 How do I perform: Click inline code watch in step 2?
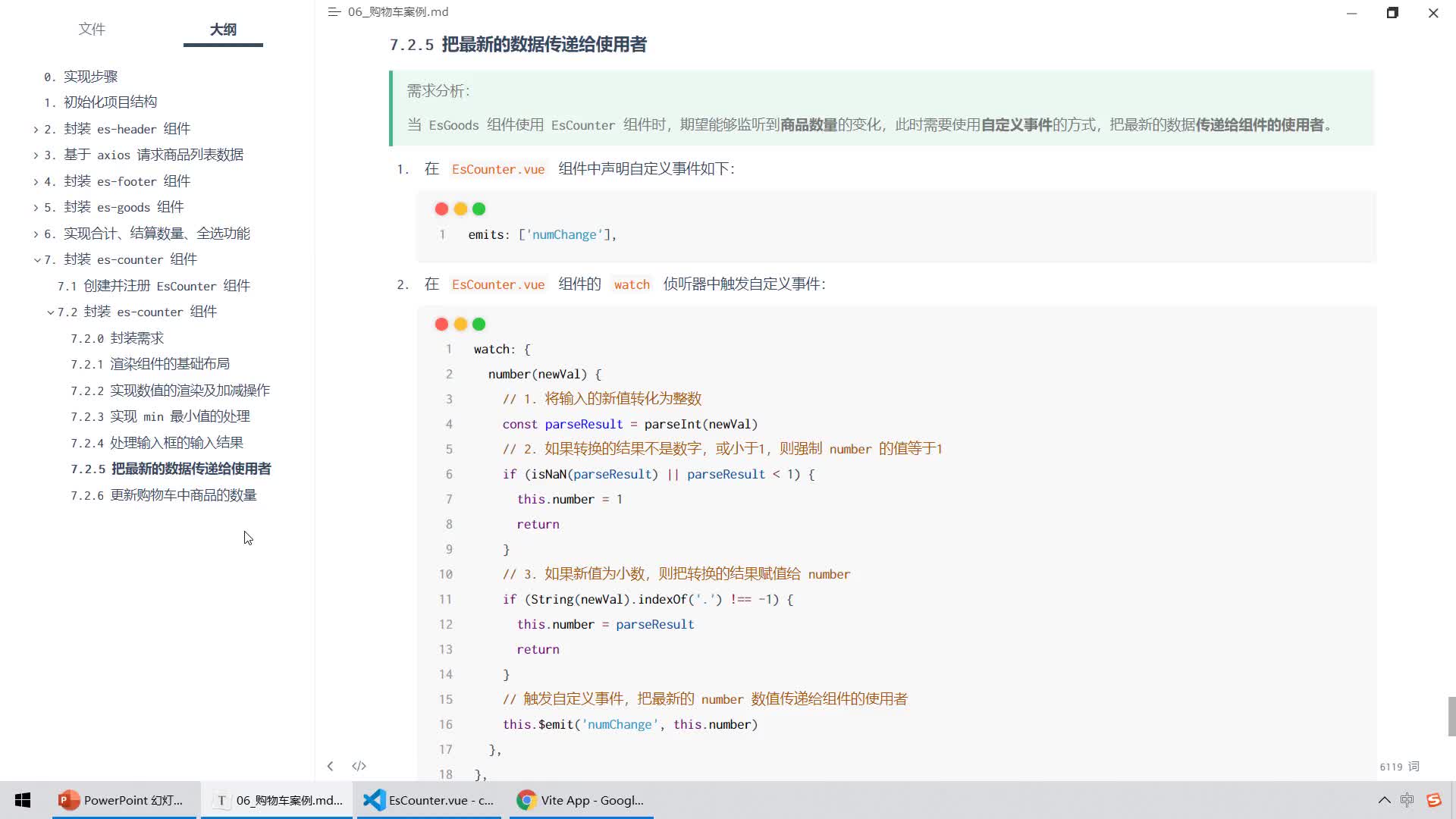coord(632,284)
